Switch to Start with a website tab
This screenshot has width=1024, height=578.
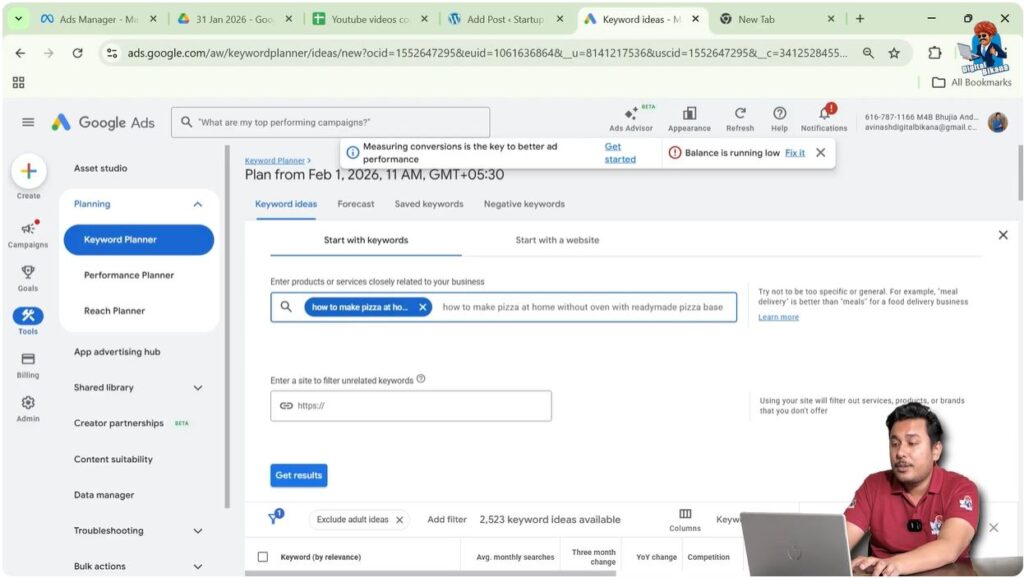coord(559,240)
